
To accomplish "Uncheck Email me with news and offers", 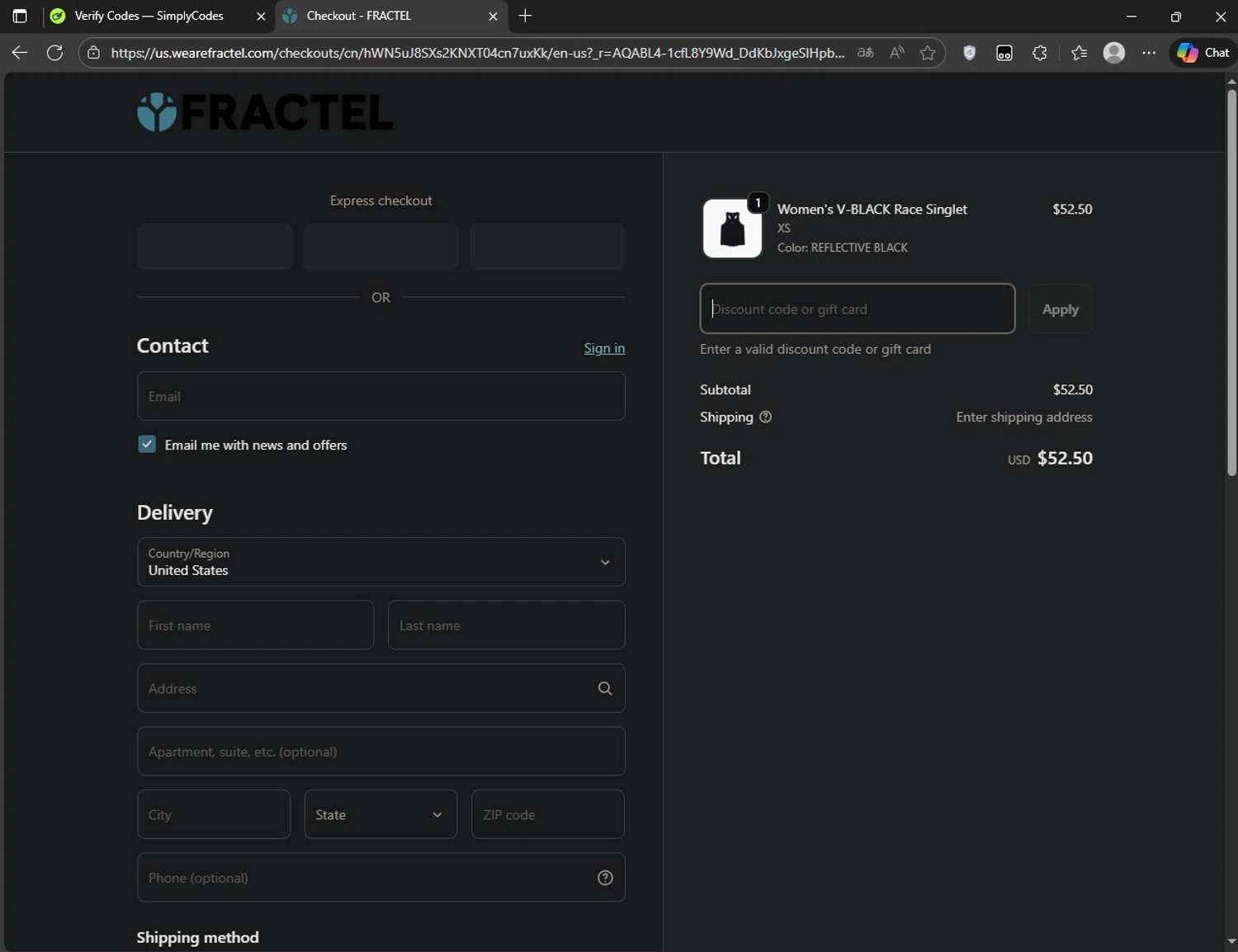I will coord(147,445).
